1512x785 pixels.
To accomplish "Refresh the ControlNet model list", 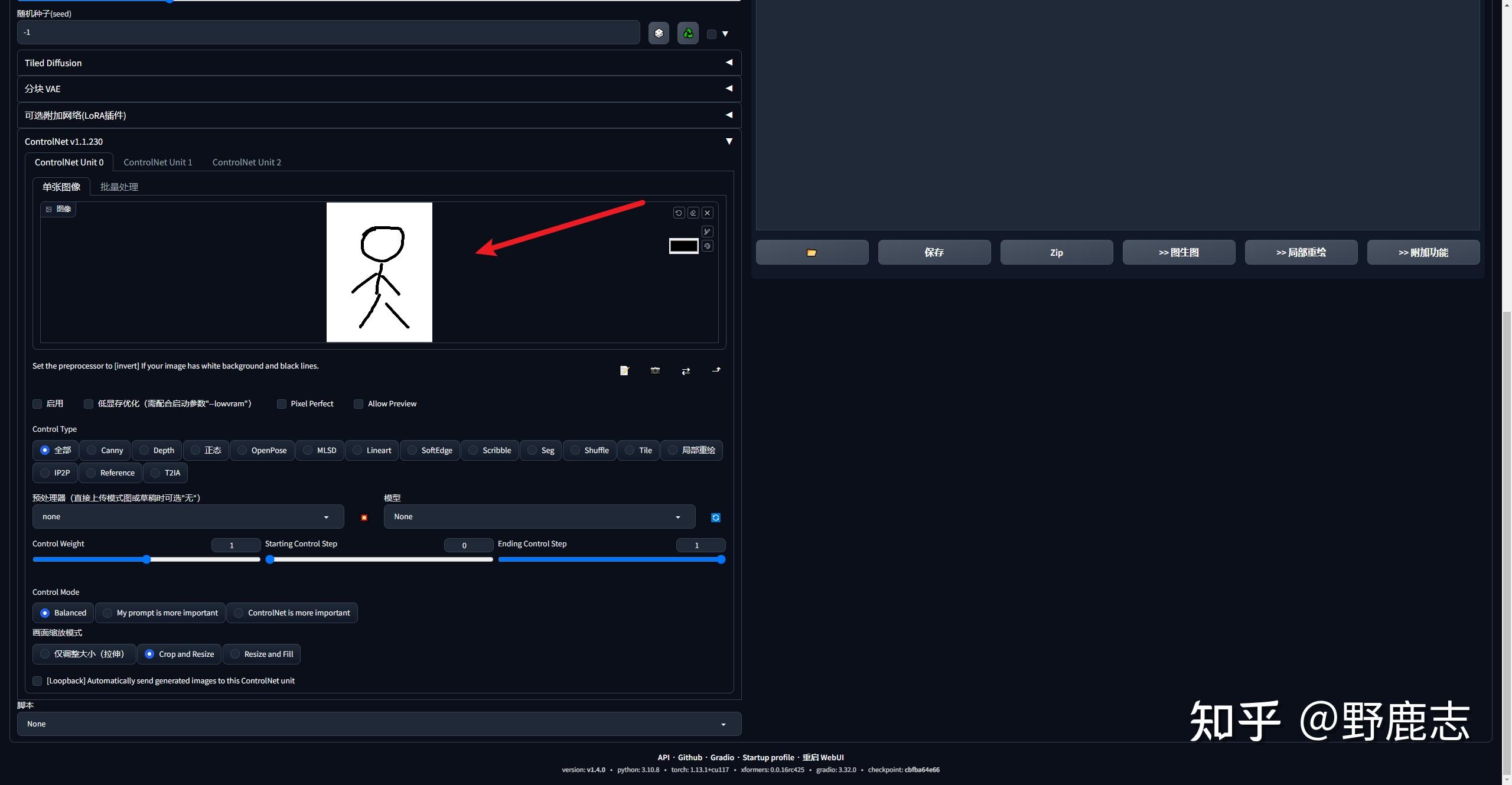I will (x=715, y=517).
